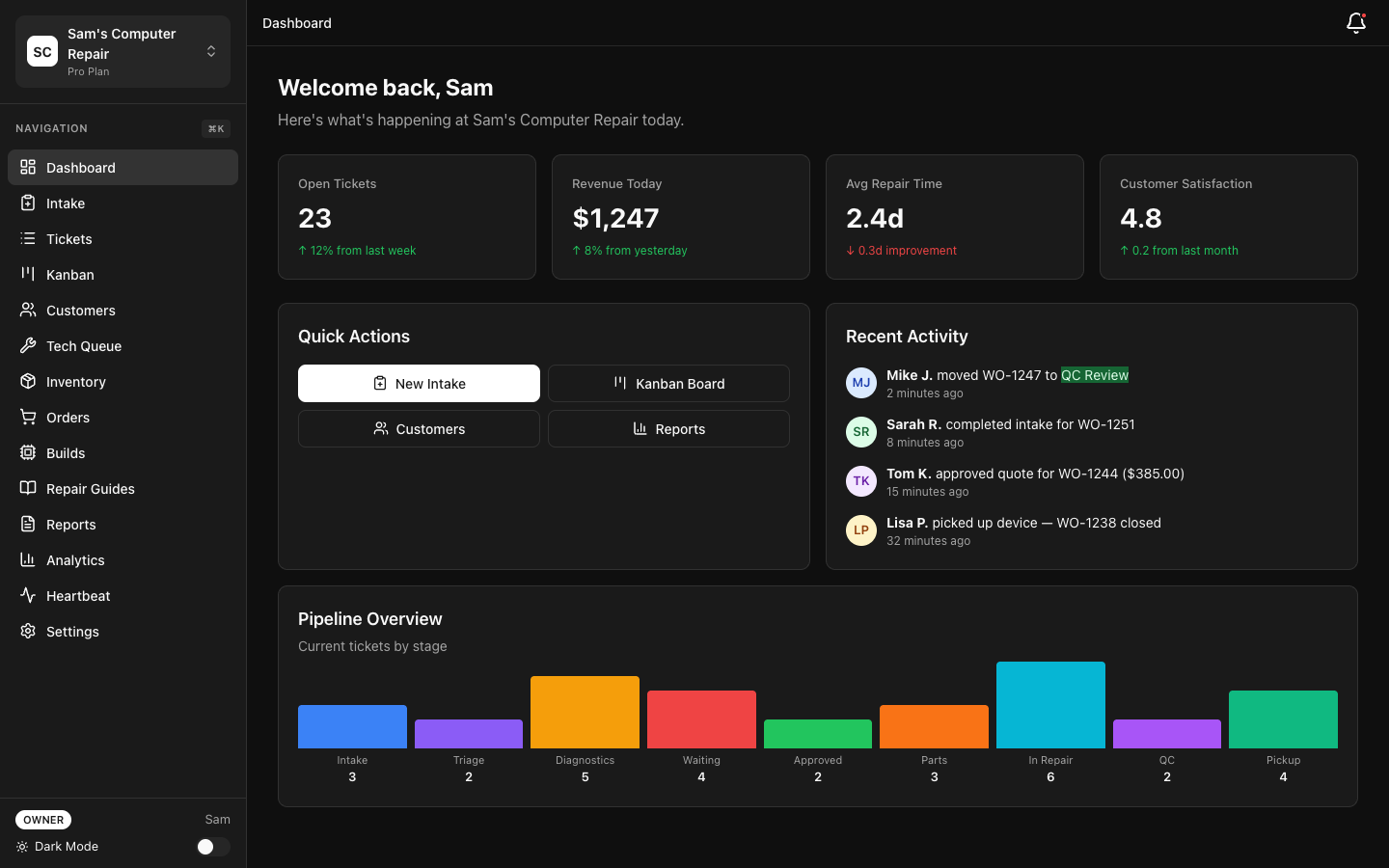Open the Kanban Board quick action
This screenshot has width=1389, height=868.
668,383
